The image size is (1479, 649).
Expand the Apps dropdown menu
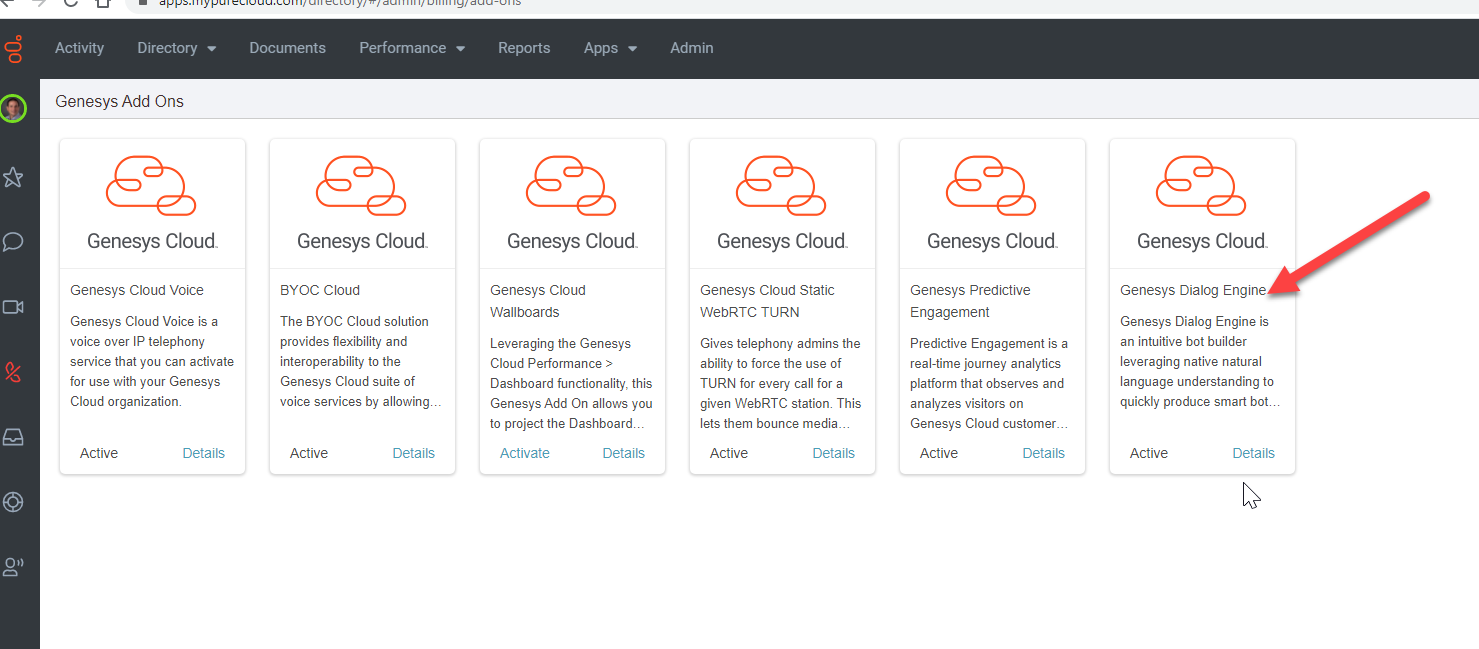(x=610, y=48)
